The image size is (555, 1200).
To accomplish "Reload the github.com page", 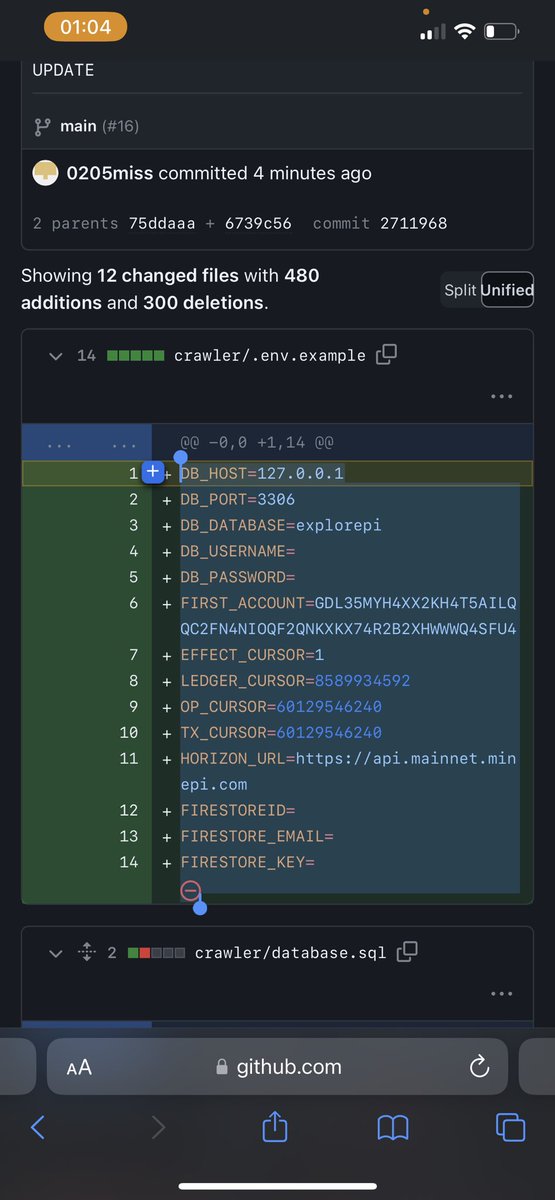I will 479,1067.
